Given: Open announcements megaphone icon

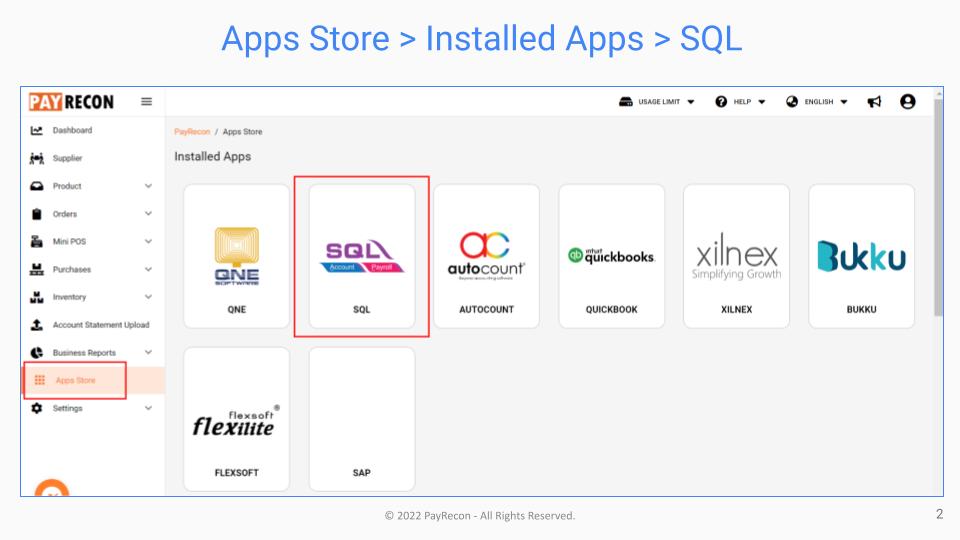Looking at the screenshot, I should 874,102.
